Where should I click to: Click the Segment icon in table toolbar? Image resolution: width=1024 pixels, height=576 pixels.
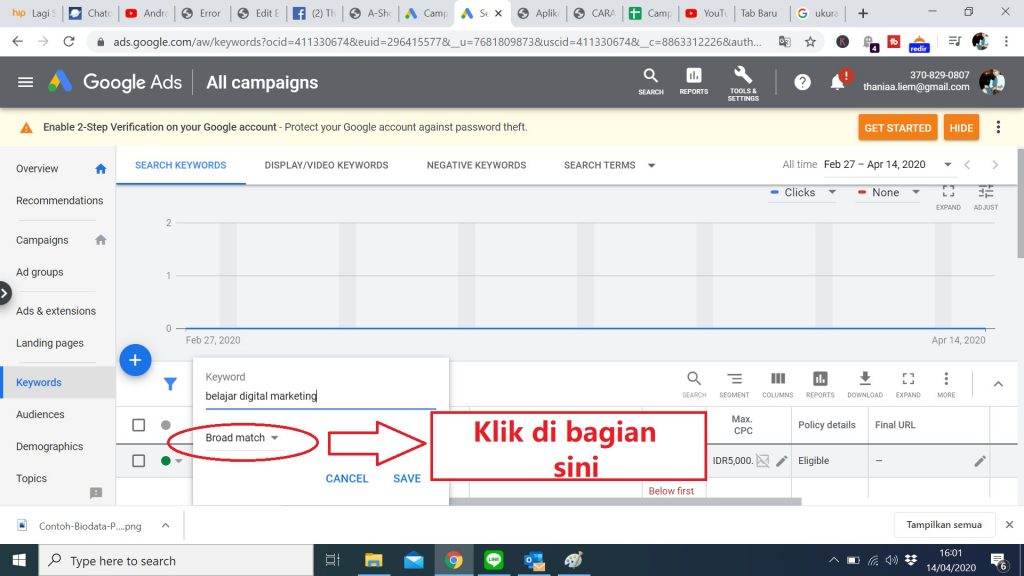(734, 383)
